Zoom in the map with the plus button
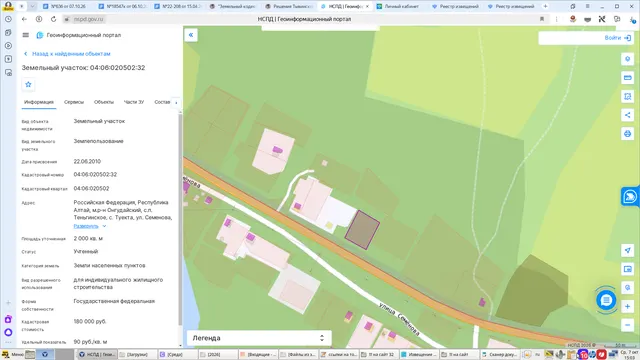The width and height of the screenshot is (640, 360). click(627, 306)
